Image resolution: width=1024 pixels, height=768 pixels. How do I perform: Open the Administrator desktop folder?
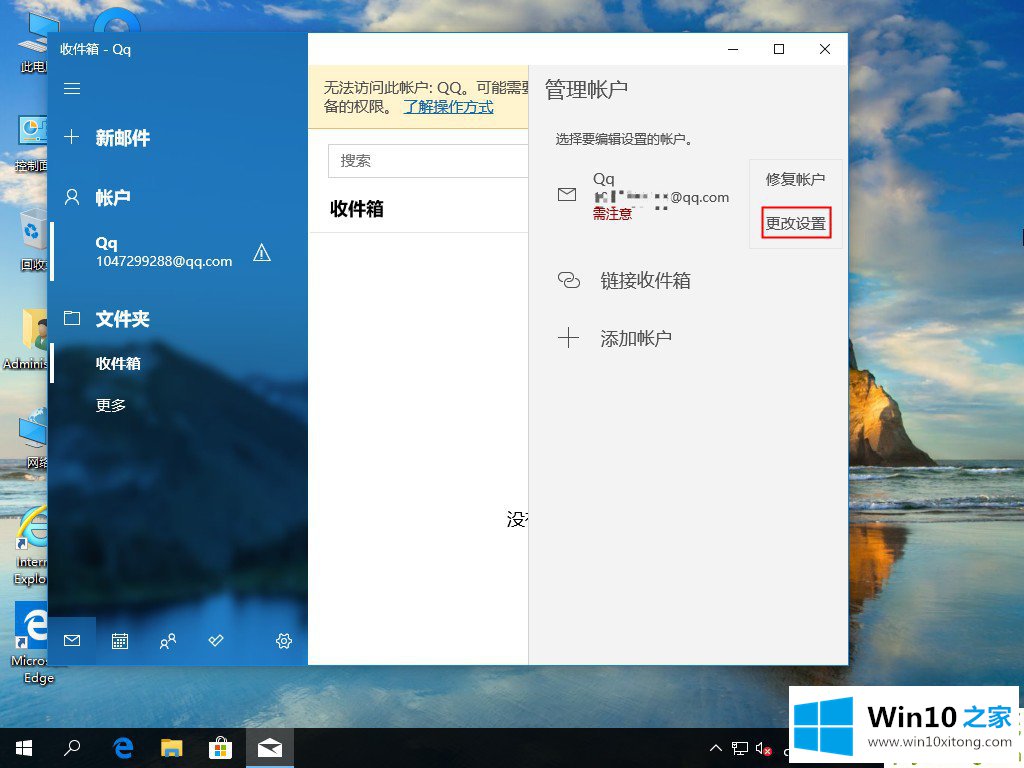[x=27, y=340]
